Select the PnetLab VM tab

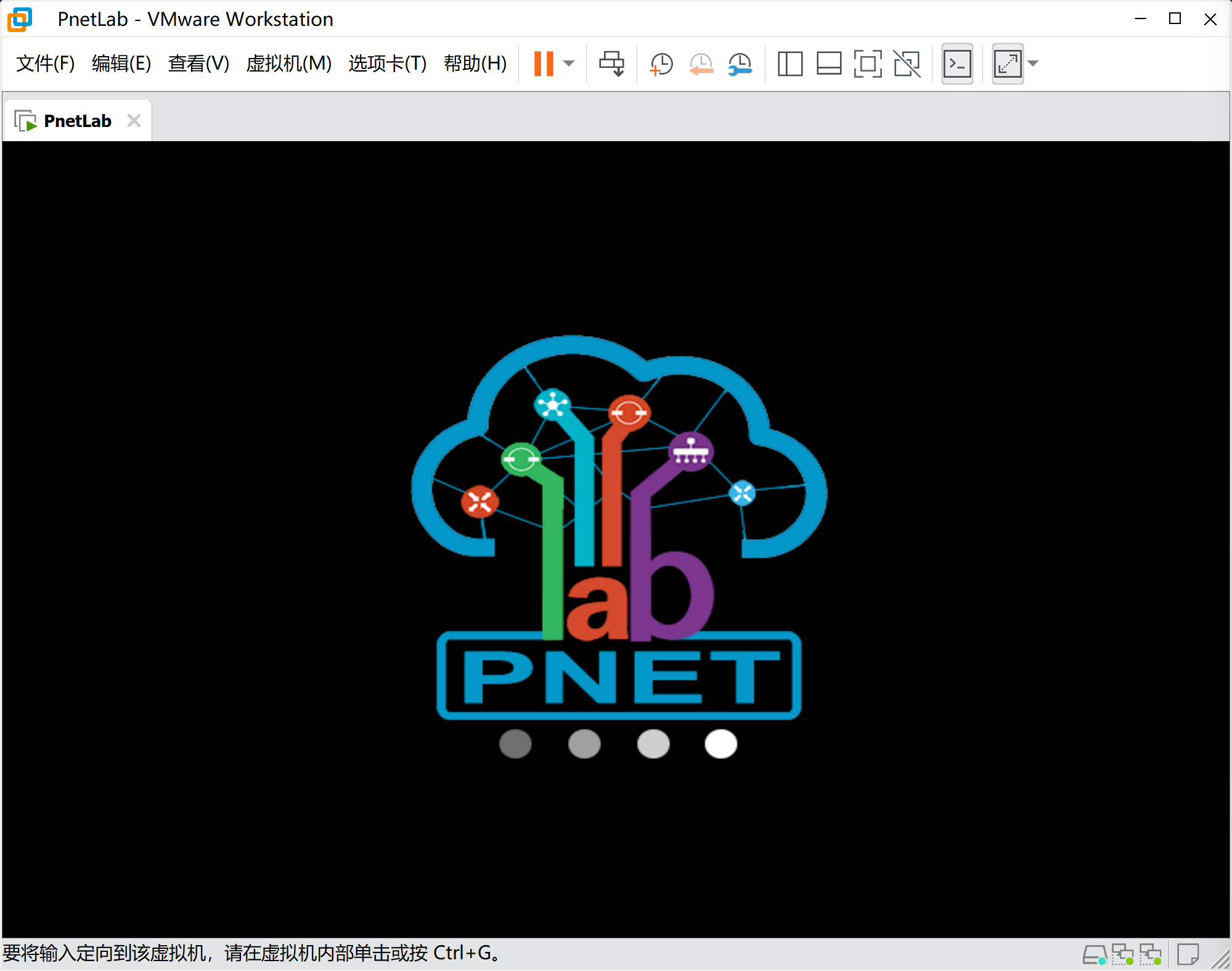pos(78,121)
